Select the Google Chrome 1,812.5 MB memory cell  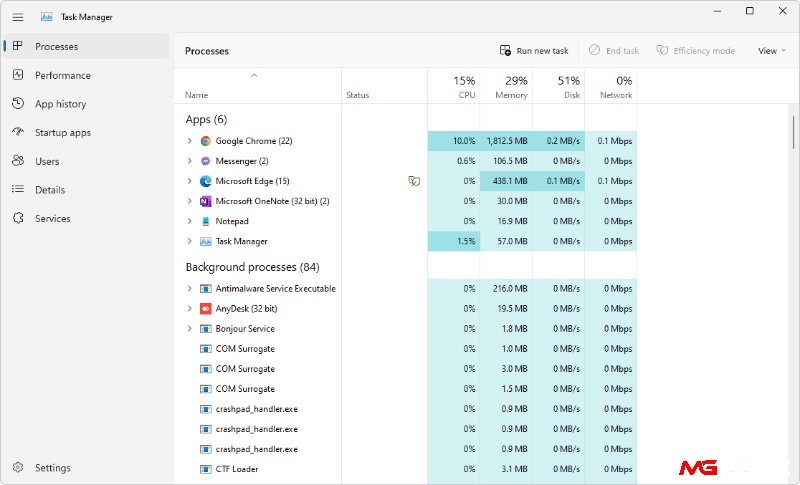pos(506,141)
